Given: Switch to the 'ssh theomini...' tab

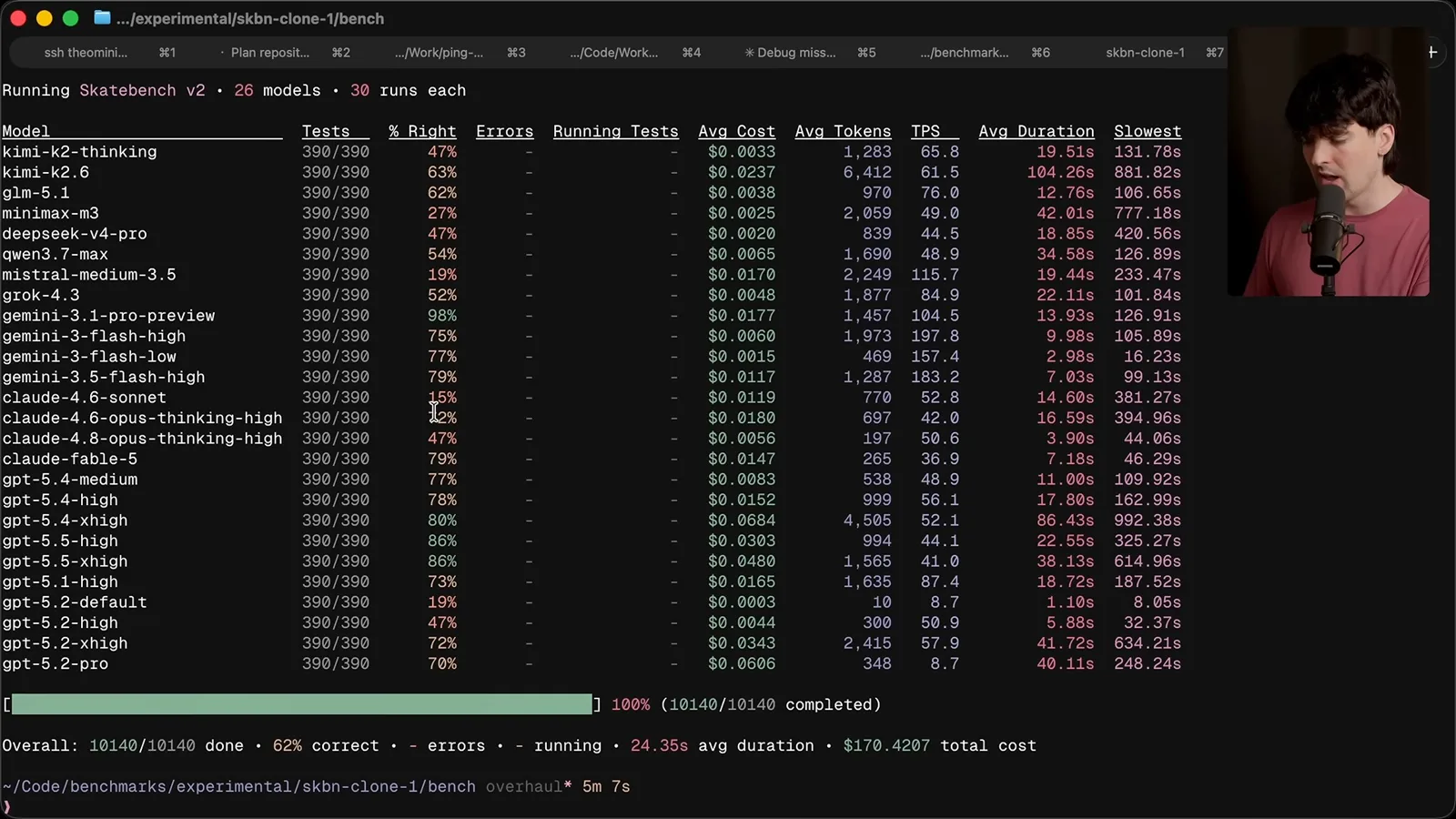Looking at the screenshot, I should click(86, 53).
